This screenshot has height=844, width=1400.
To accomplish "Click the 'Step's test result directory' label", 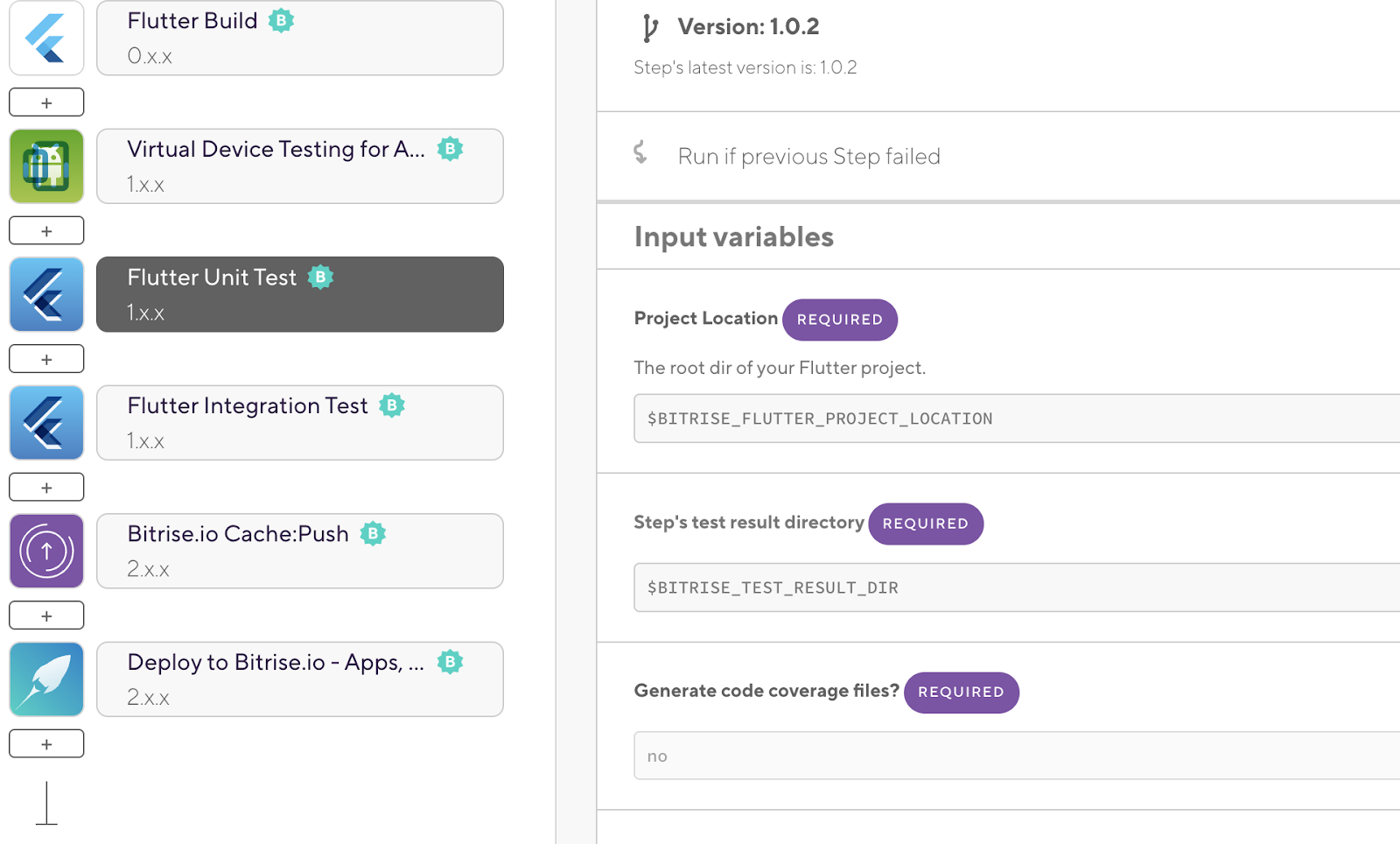I will pyautogui.click(x=749, y=523).
